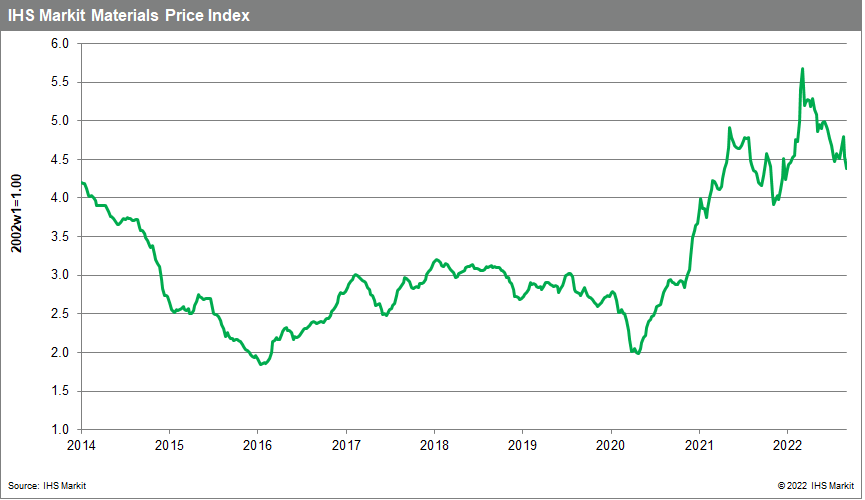
Task: Click the 6.0 value on the y-axis
Action: click(59, 44)
